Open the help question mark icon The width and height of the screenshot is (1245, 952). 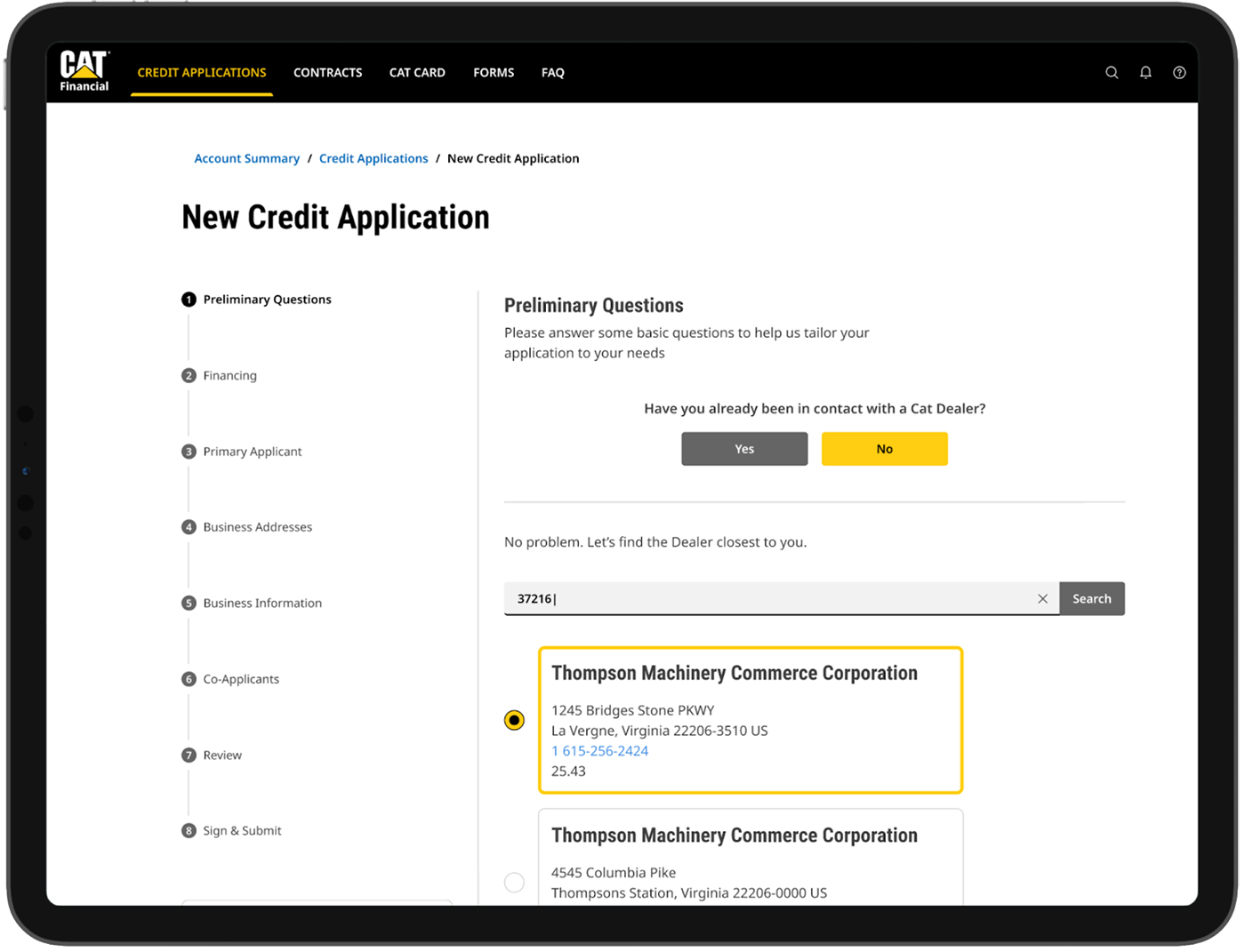coord(1179,73)
